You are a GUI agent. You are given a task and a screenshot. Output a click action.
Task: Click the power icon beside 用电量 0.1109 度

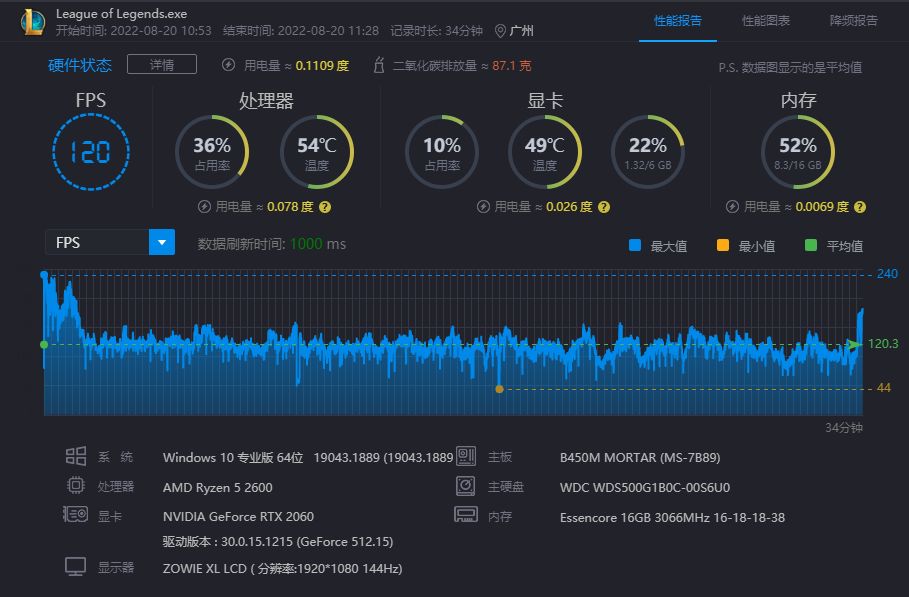pyautogui.click(x=228, y=65)
